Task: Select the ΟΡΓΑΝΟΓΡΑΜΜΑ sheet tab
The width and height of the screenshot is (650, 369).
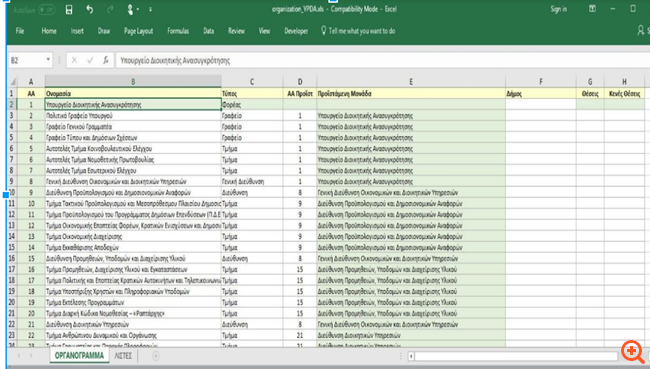Action: pyautogui.click(x=79, y=356)
